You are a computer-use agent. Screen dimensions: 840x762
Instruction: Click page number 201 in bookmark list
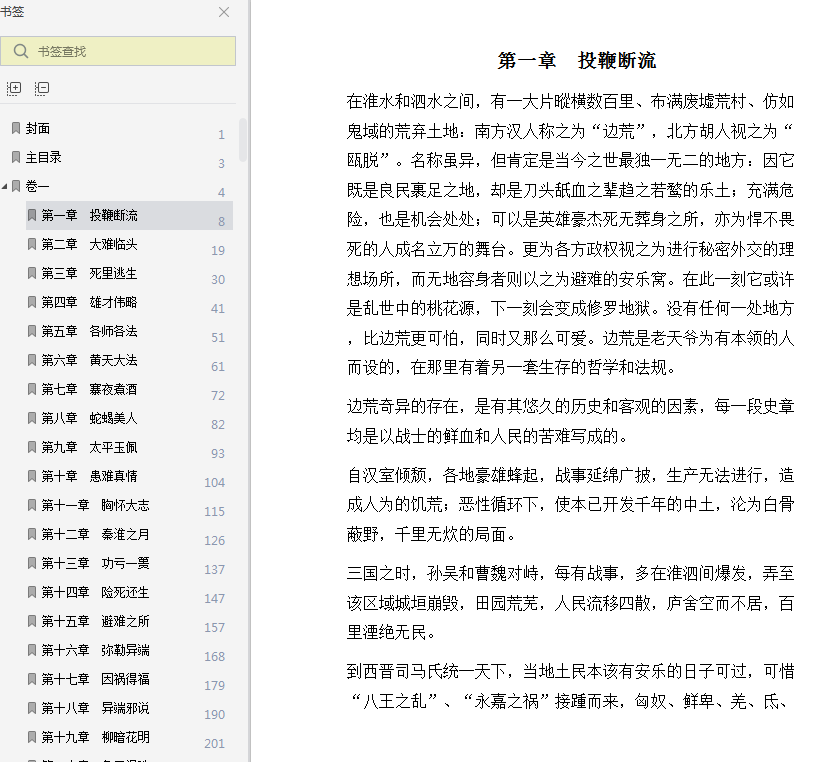point(214,743)
